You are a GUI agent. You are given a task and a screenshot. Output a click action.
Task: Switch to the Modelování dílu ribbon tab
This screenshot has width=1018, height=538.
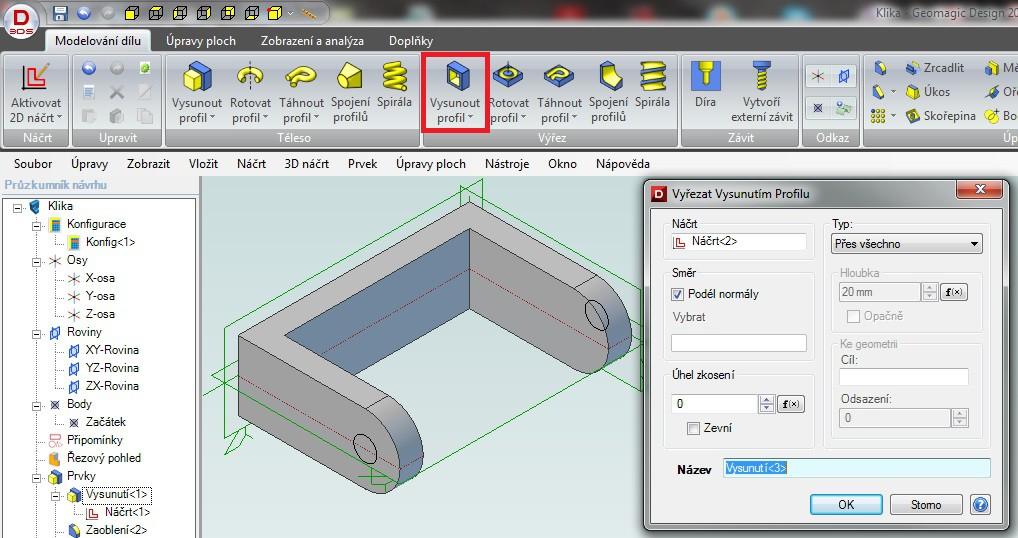tap(97, 40)
